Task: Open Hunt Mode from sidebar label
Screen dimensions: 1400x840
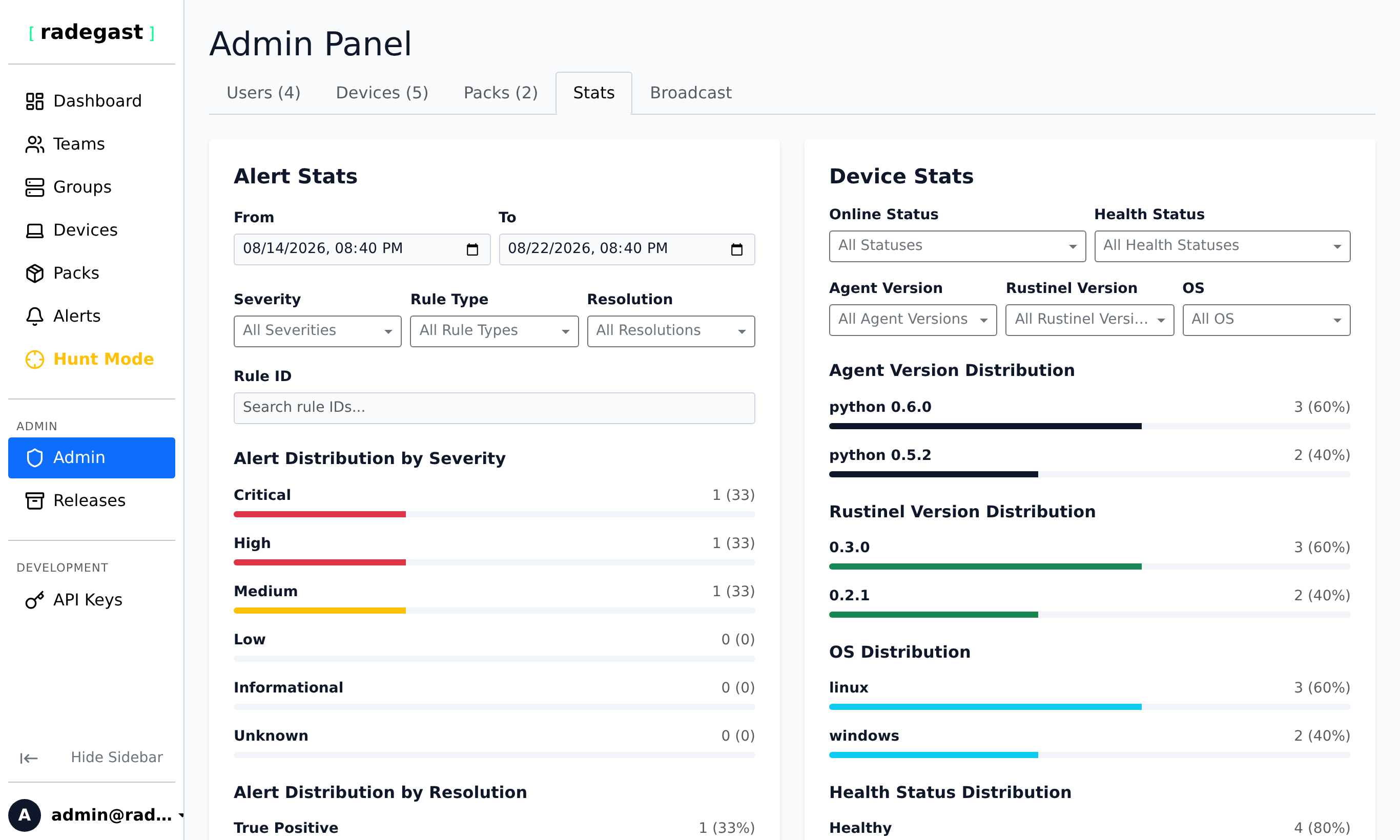Action: click(x=104, y=360)
